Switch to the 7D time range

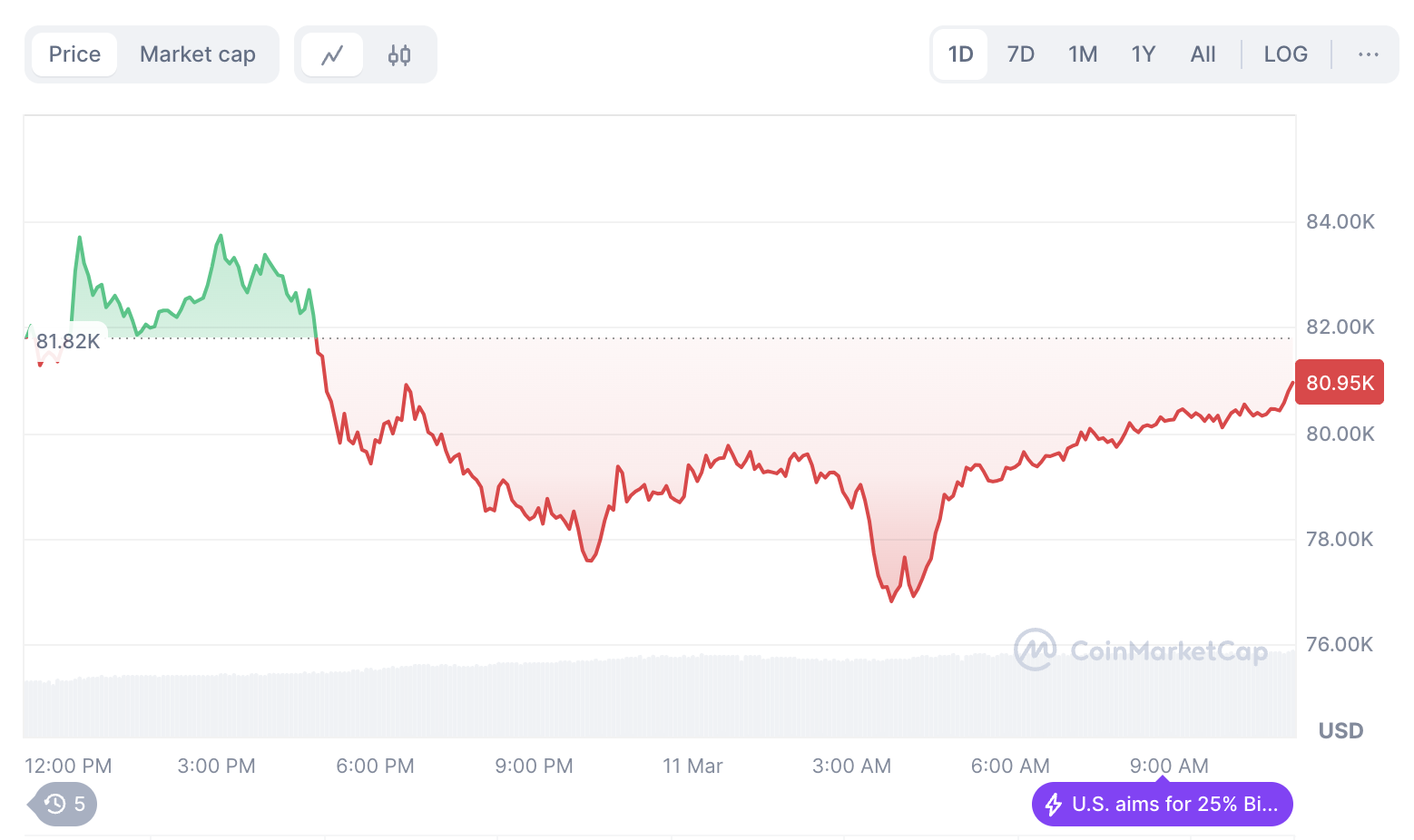click(x=1020, y=54)
